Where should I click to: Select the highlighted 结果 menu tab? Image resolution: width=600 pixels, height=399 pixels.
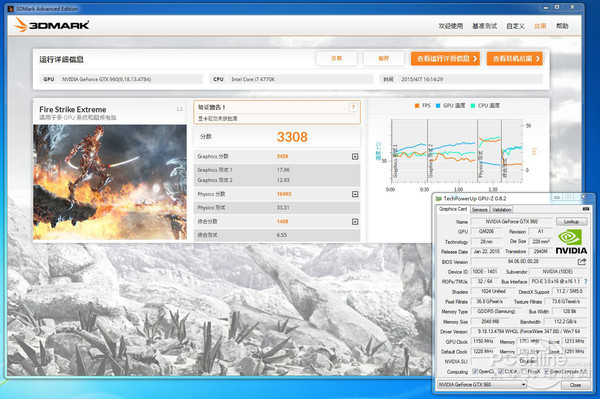[x=540, y=26]
